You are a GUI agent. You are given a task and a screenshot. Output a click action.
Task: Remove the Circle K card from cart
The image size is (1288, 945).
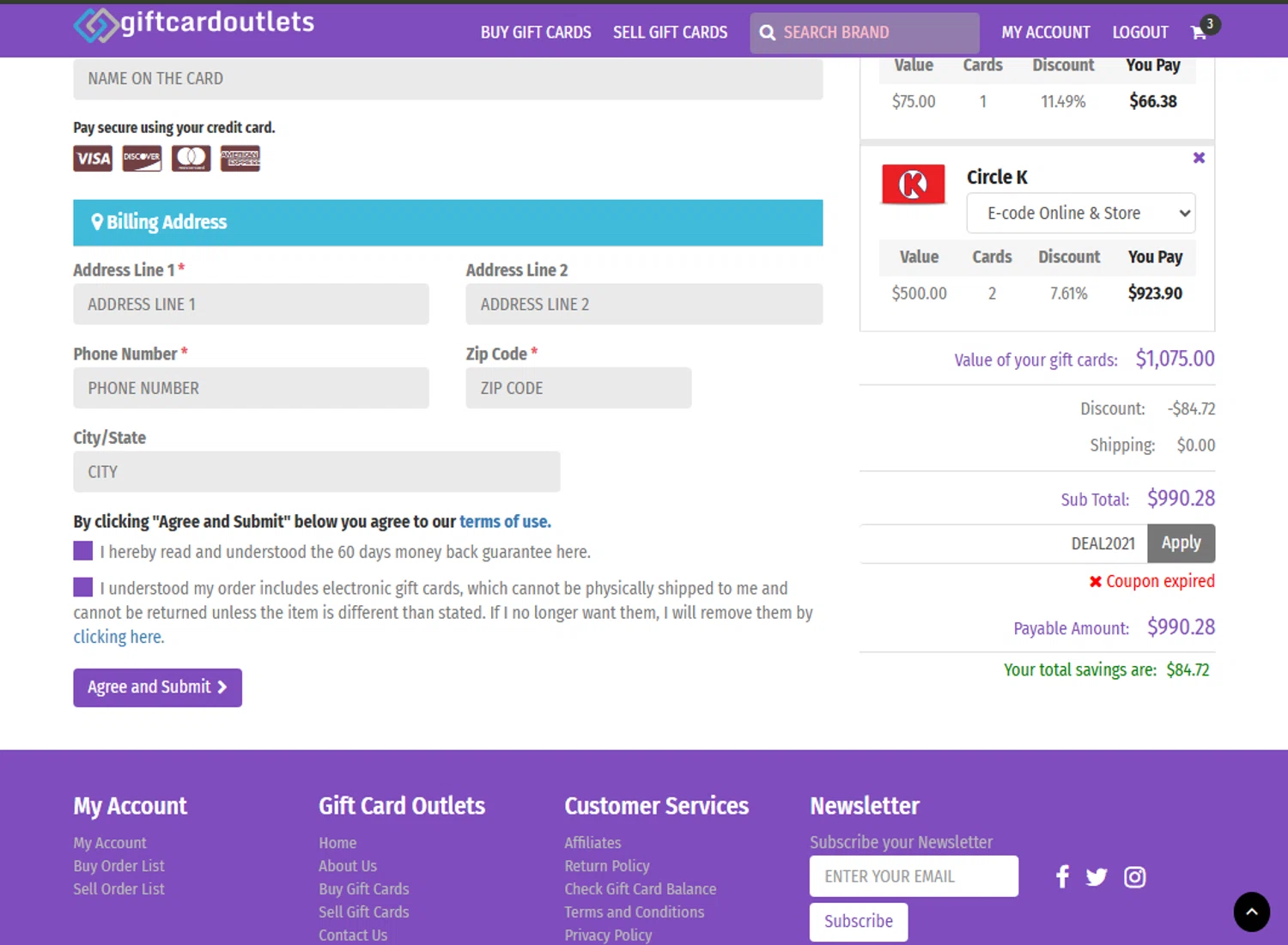pos(1199,158)
